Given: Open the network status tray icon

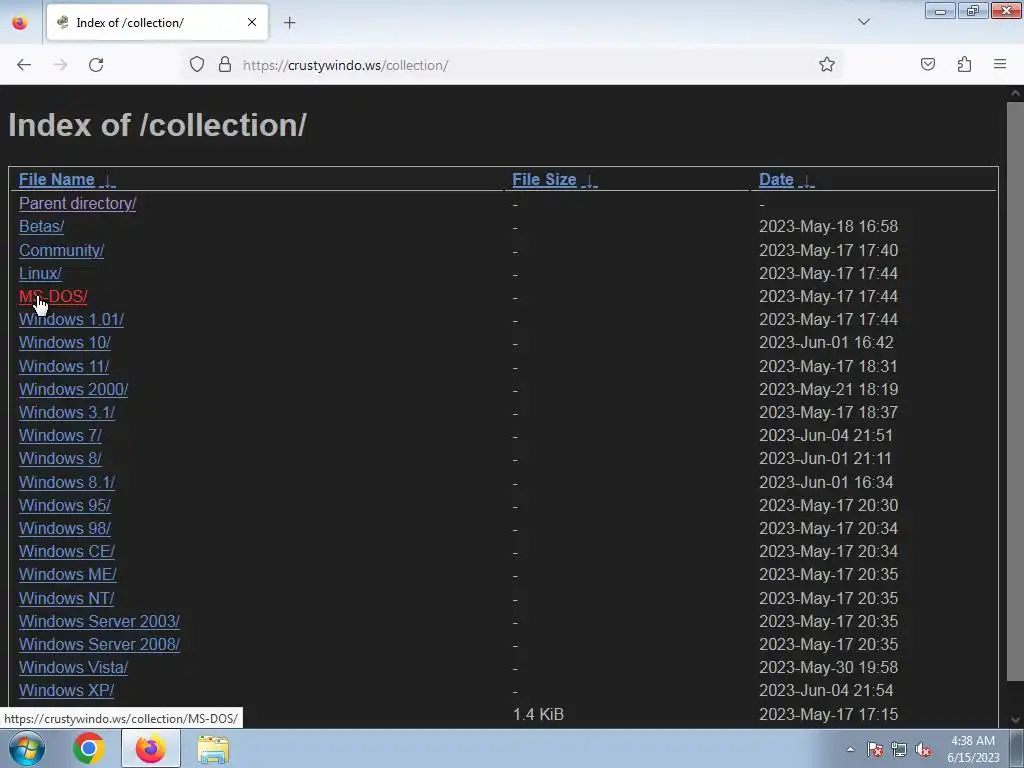Looking at the screenshot, I should pos(899,749).
